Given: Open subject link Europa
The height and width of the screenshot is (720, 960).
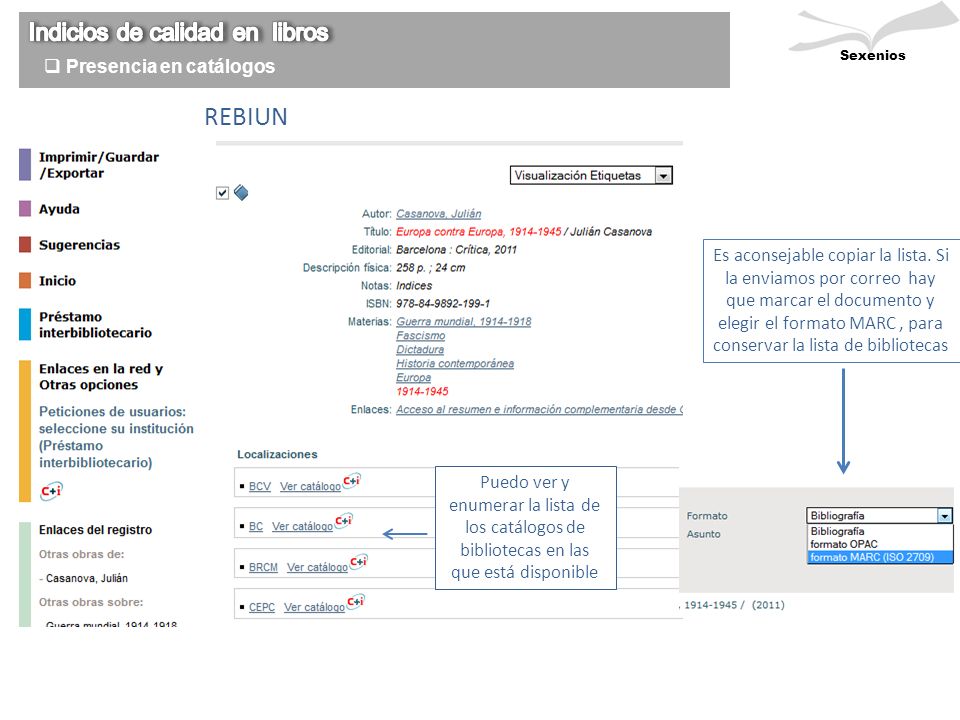Looking at the screenshot, I should pyautogui.click(x=413, y=378).
